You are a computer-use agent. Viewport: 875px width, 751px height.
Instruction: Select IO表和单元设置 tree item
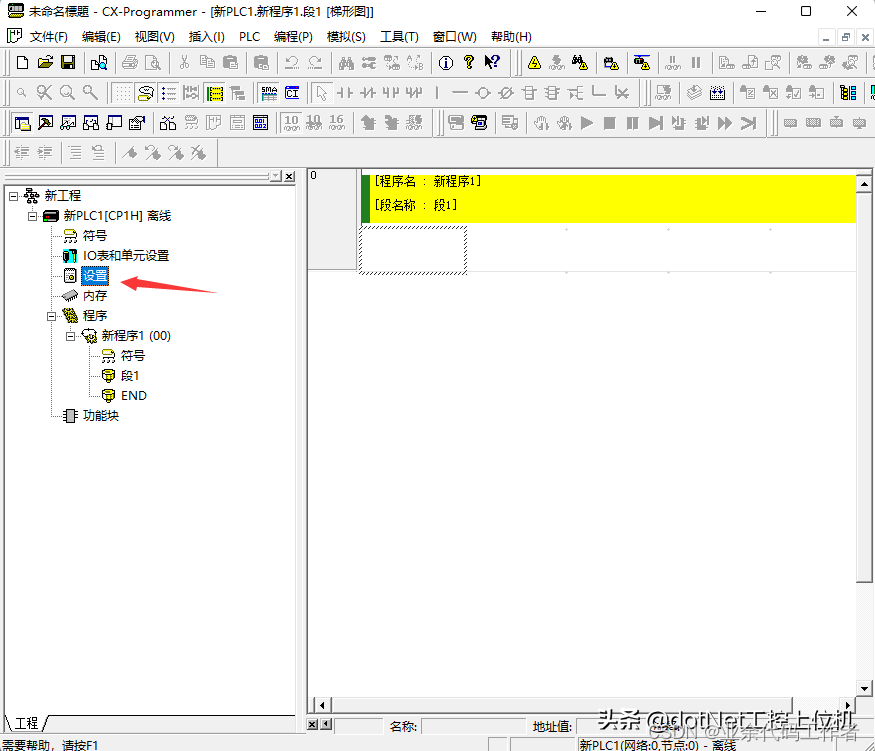tap(126, 256)
